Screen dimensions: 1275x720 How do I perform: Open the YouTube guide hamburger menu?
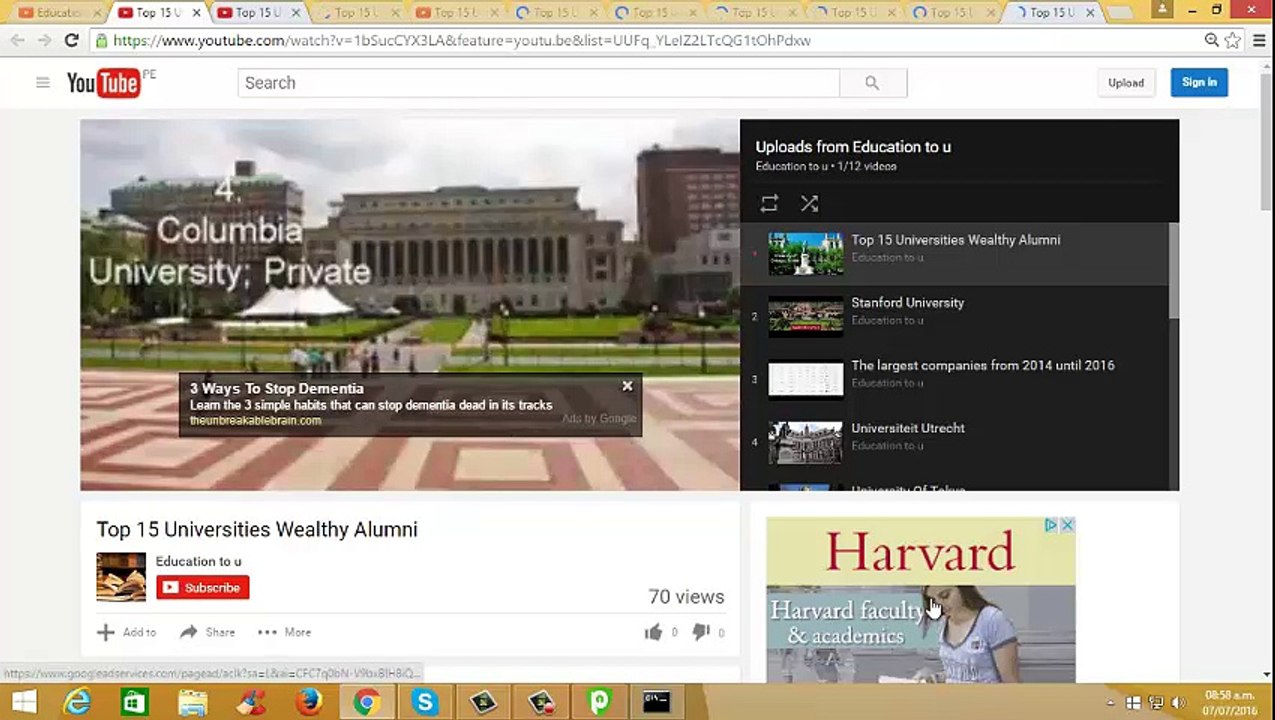pyautogui.click(x=43, y=83)
